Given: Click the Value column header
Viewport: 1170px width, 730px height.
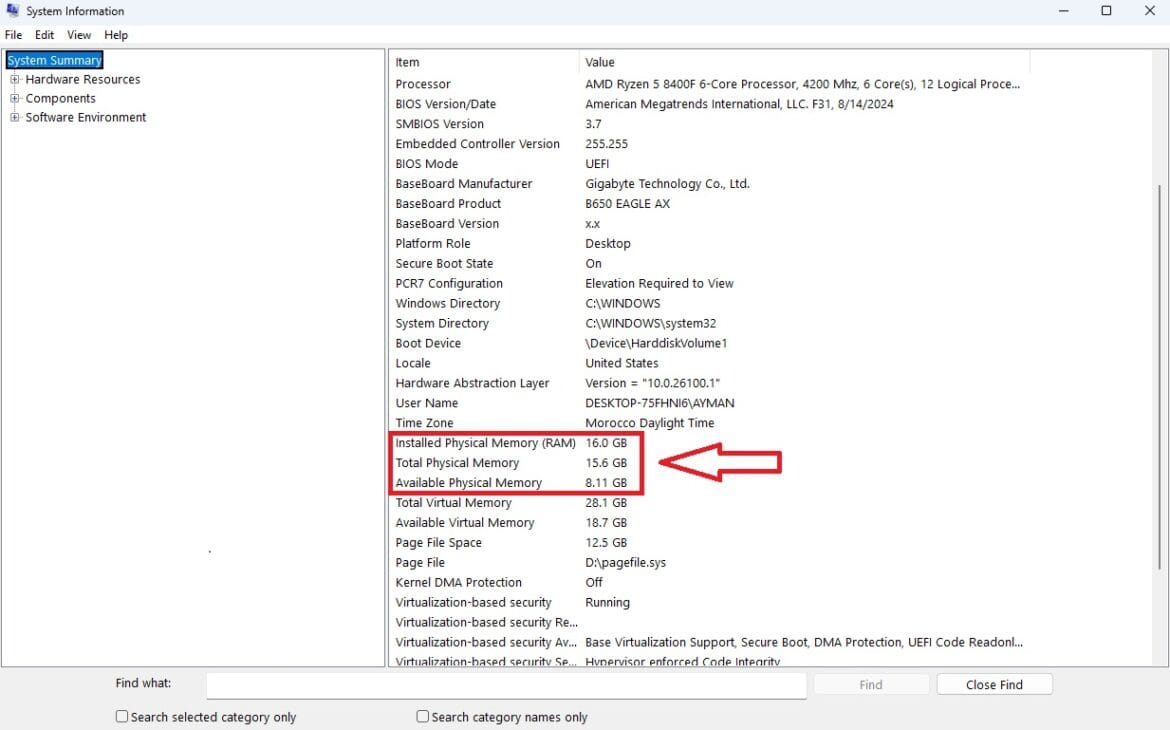Looking at the screenshot, I should click(x=804, y=62).
